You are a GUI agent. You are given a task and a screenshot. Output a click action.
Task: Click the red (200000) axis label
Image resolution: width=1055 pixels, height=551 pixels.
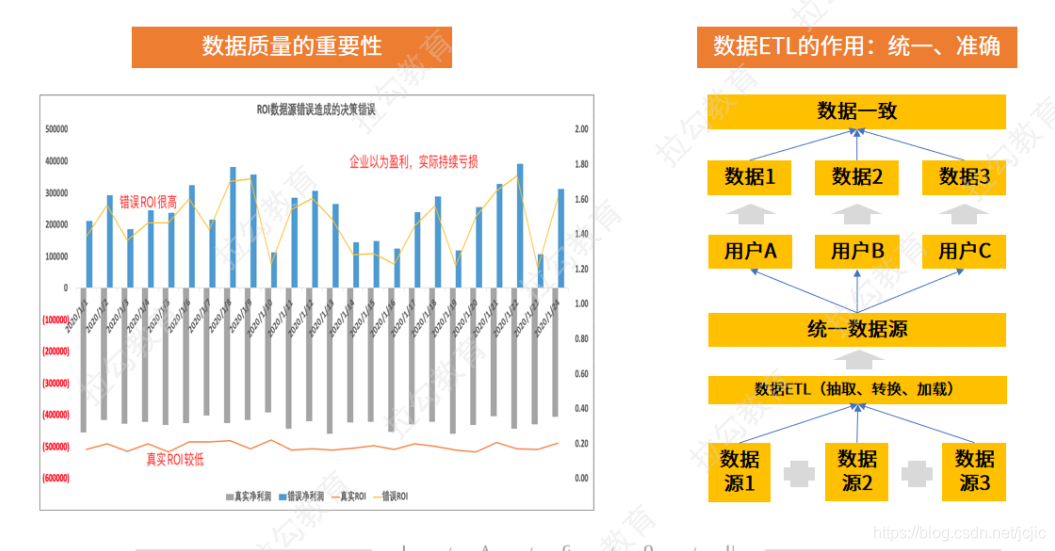point(56,351)
